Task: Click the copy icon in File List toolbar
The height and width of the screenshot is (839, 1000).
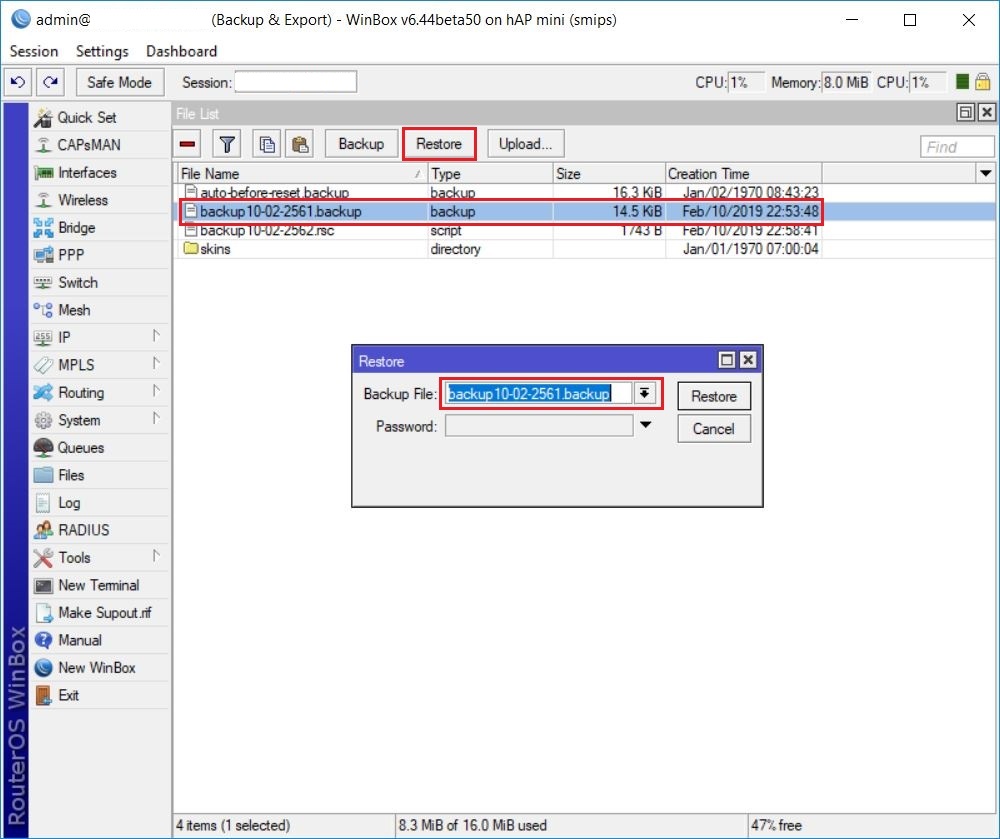Action: point(266,143)
